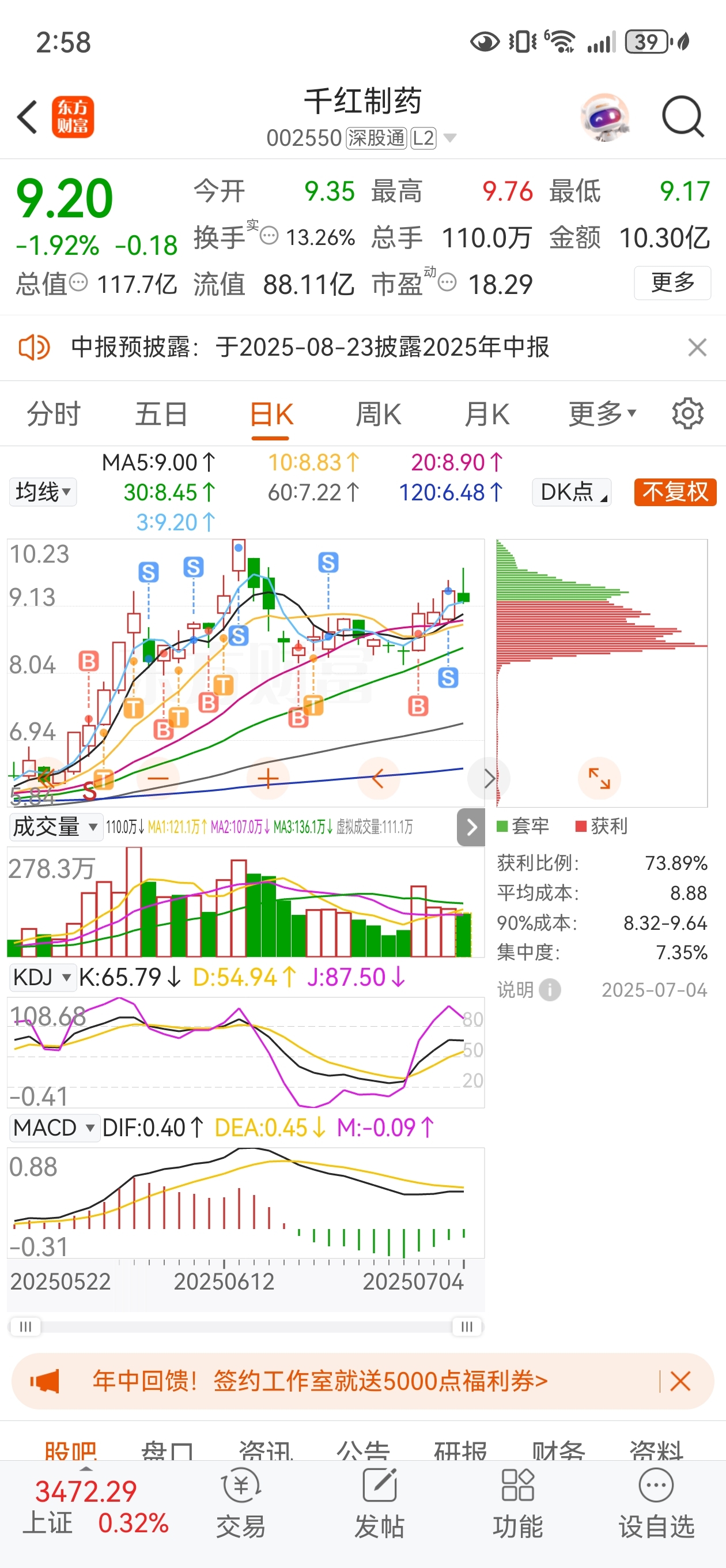Image resolution: width=726 pixels, height=1568 pixels.
Task: Open 成交量 indicator dropdown
Action: 55,827
